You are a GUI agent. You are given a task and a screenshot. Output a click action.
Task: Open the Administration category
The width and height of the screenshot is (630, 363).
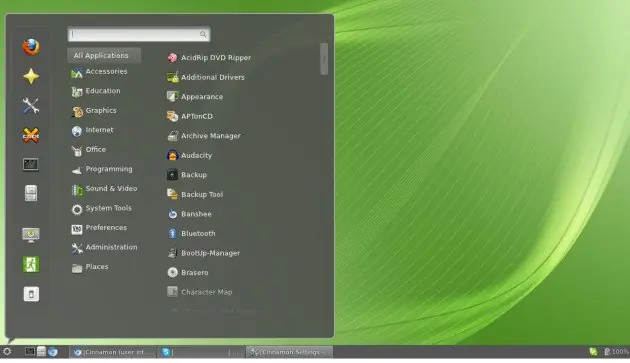[104, 247]
